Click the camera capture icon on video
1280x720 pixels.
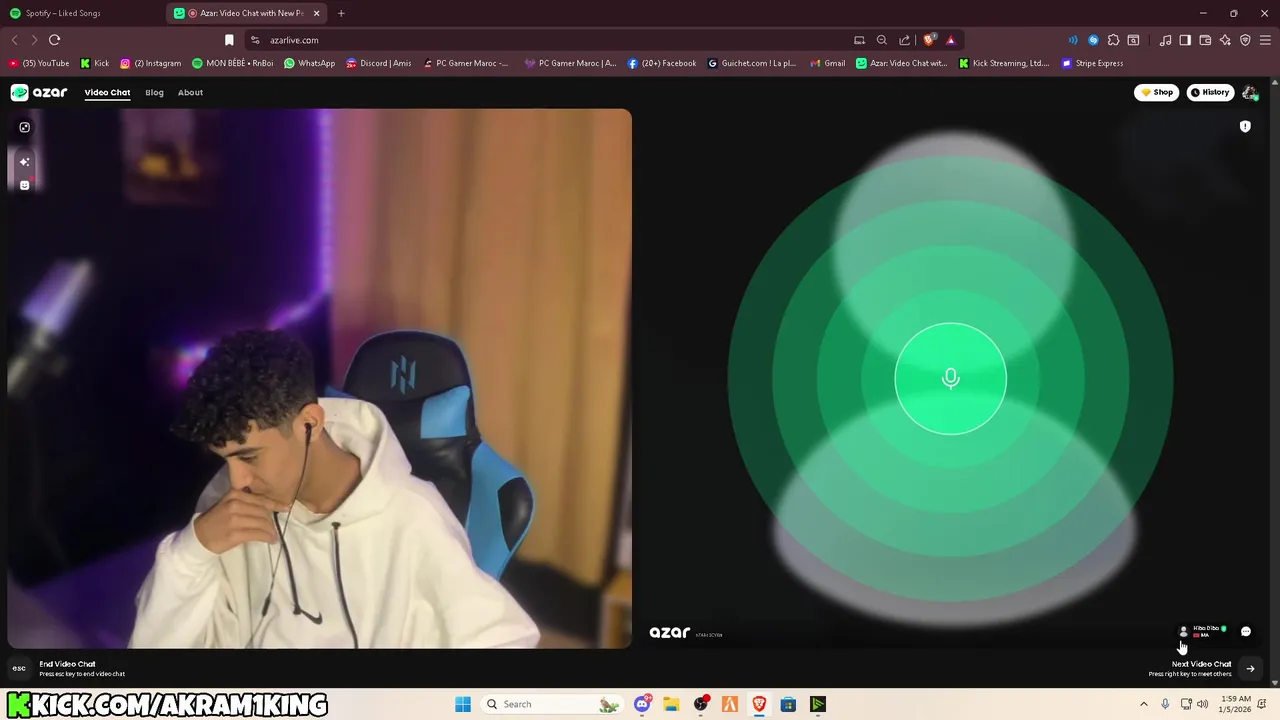point(25,127)
